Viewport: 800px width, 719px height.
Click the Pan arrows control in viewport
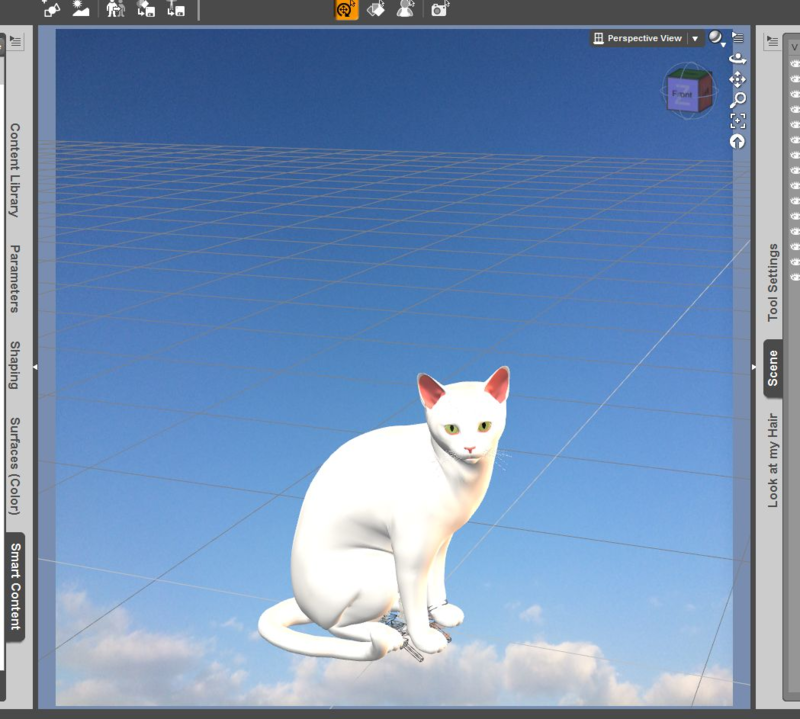tap(737, 80)
